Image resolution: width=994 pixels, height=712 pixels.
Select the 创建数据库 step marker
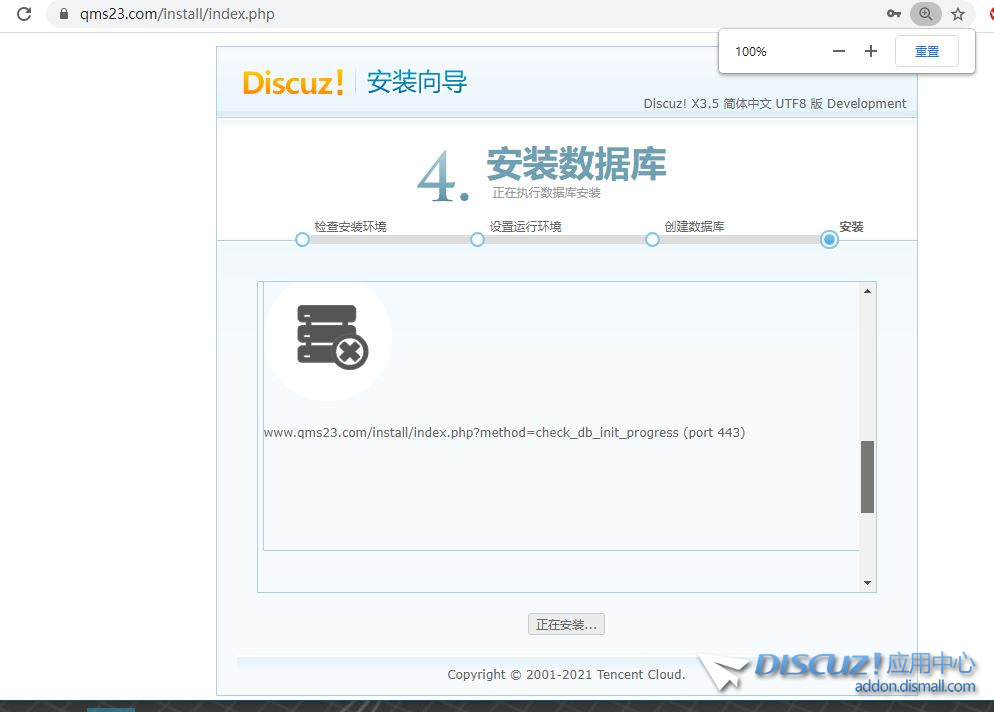(652, 240)
